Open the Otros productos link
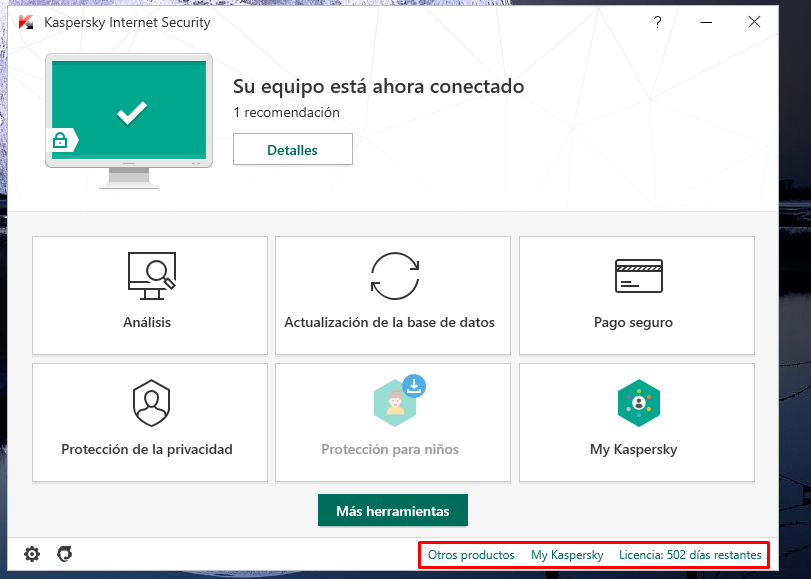 point(471,555)
